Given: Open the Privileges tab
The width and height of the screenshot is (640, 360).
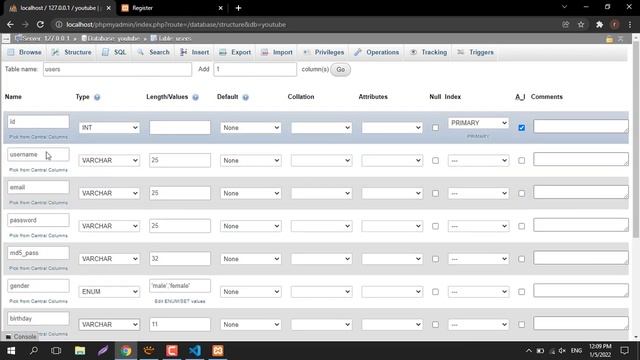Looking at the screenshot, I should click(324, 52).
